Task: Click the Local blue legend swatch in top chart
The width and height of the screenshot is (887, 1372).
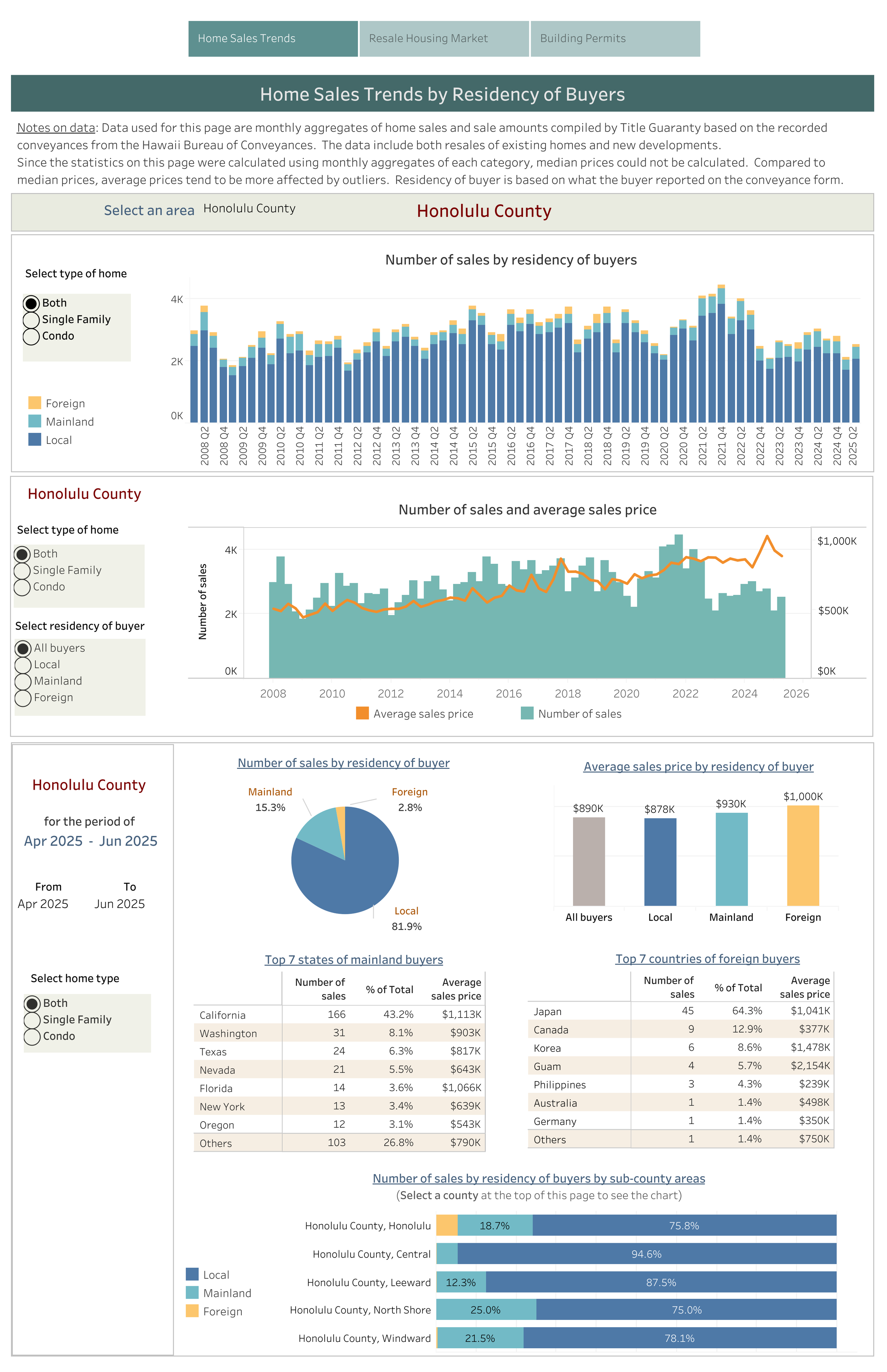Action: tap(34, 440)
